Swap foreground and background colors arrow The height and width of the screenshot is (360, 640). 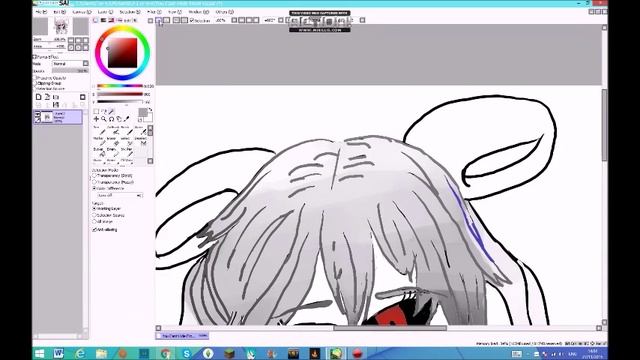[150, 110]
